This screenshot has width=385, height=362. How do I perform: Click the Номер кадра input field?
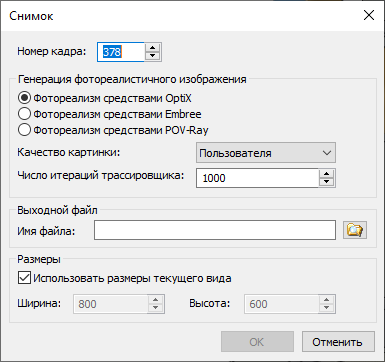pyautogui.click(x=121, y=52)
